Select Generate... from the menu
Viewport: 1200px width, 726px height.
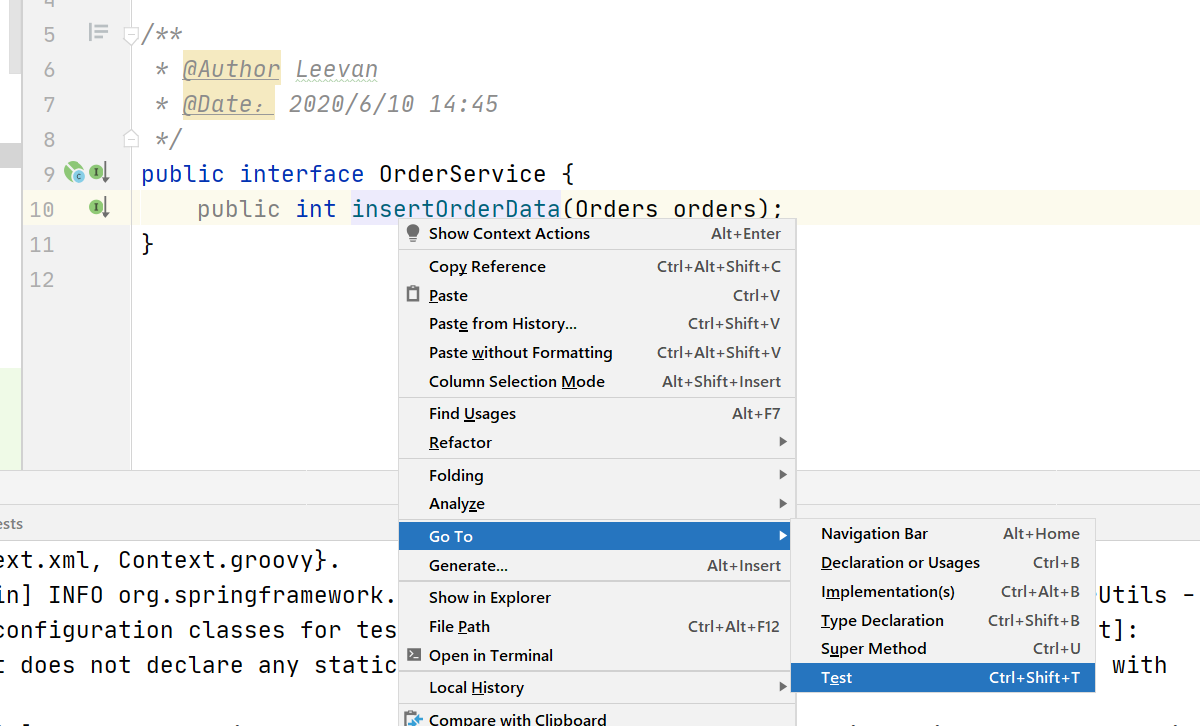tap(597, 566)
